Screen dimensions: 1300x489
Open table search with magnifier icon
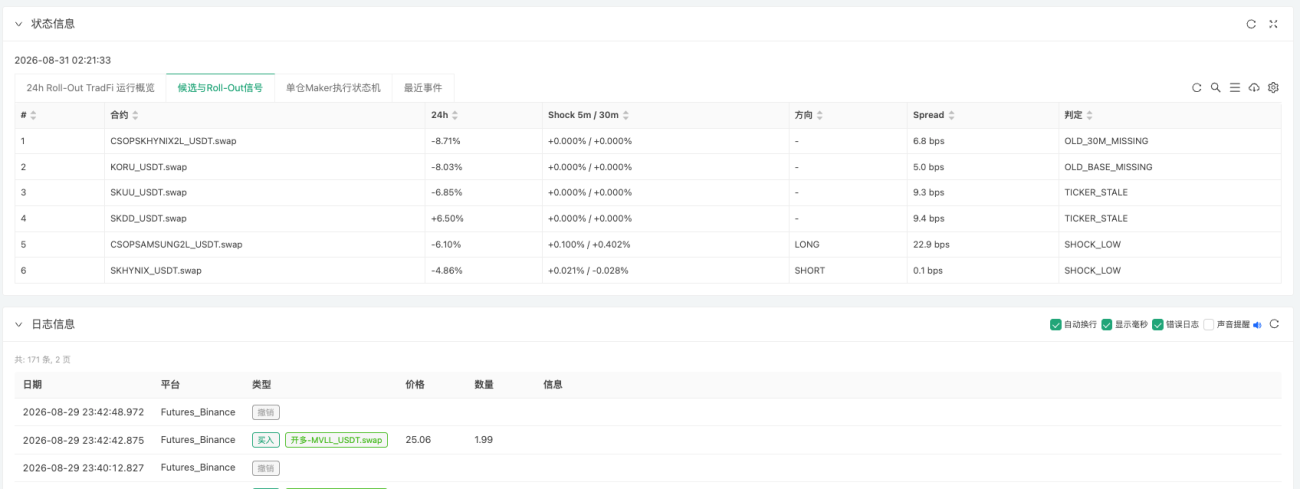[x=1216, y=88]
